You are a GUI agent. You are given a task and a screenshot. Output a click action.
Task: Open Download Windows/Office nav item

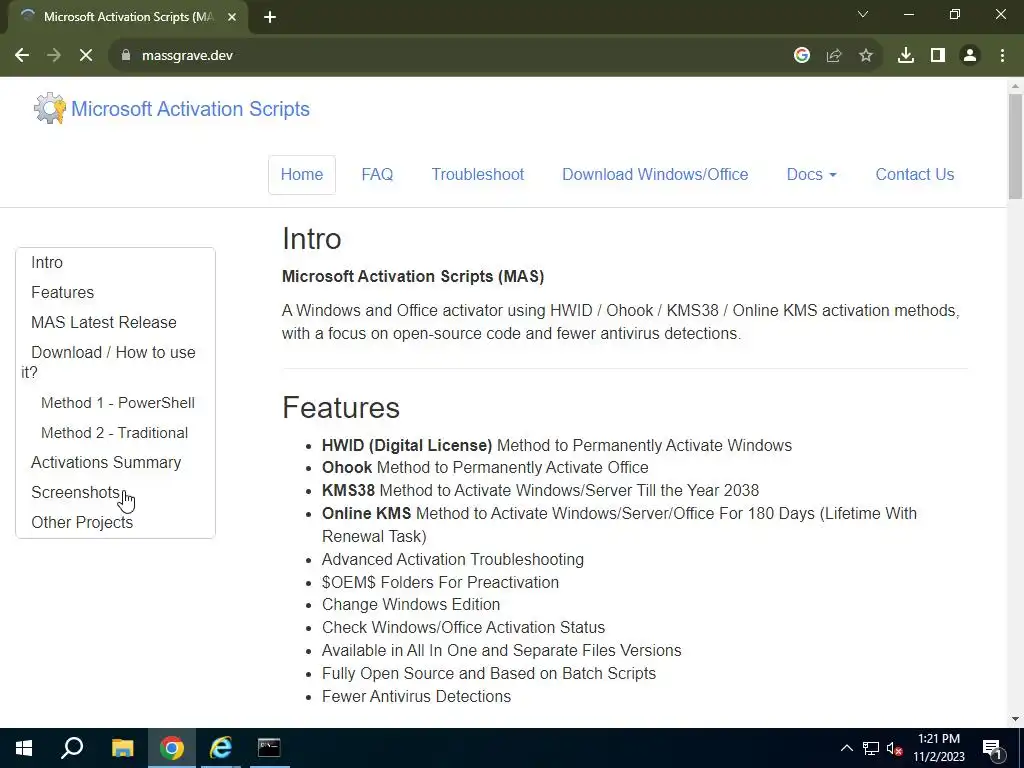pos(655,174)
